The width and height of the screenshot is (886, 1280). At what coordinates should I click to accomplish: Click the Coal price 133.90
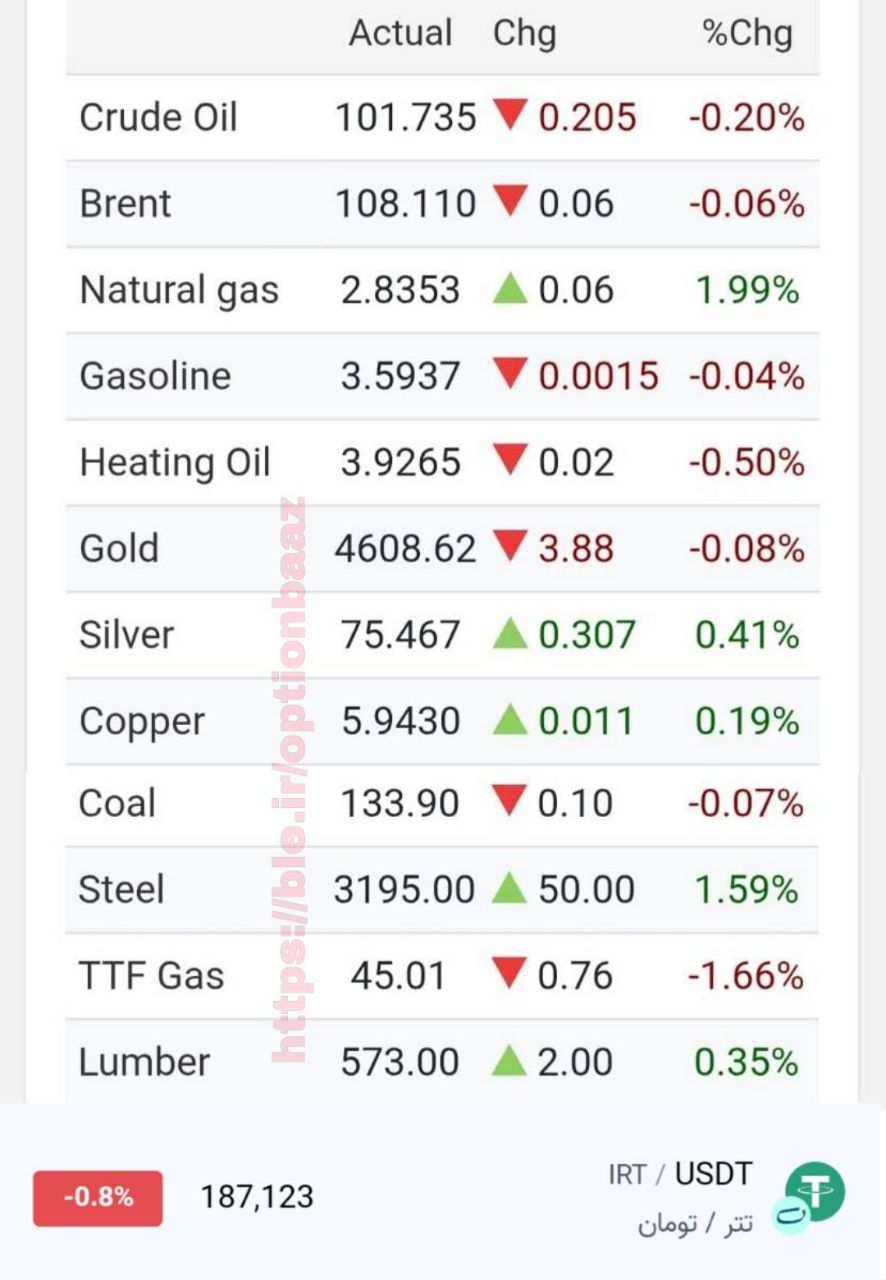click(400, 803)
